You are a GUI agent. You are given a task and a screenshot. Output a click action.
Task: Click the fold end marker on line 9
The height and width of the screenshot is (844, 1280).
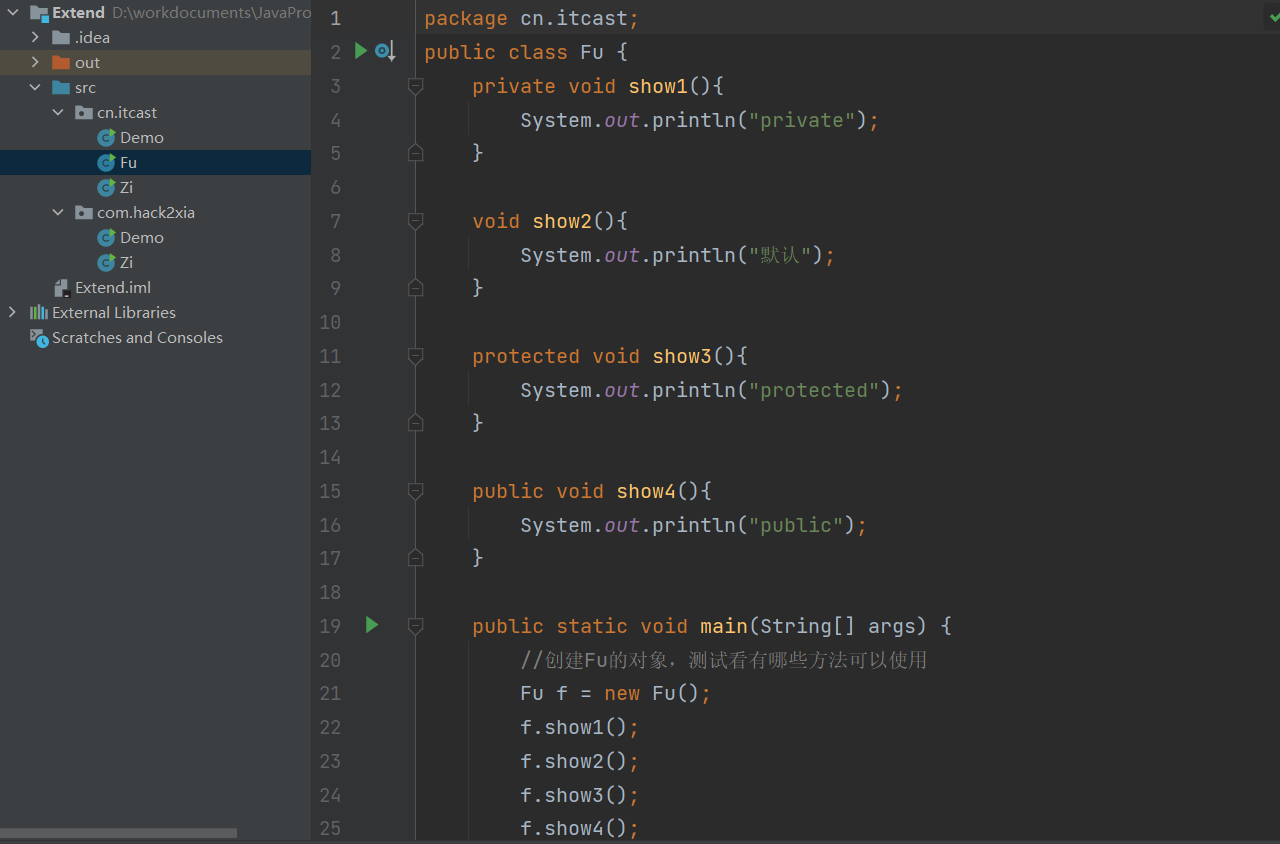416,288
